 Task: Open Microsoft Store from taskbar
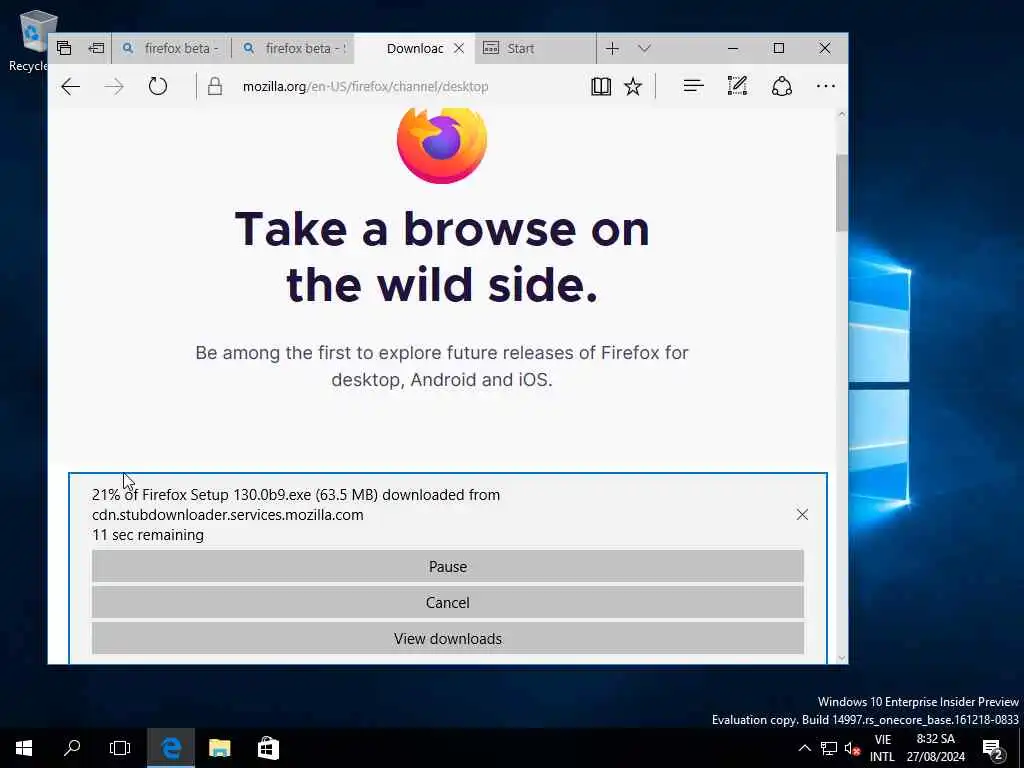point(268,748)
